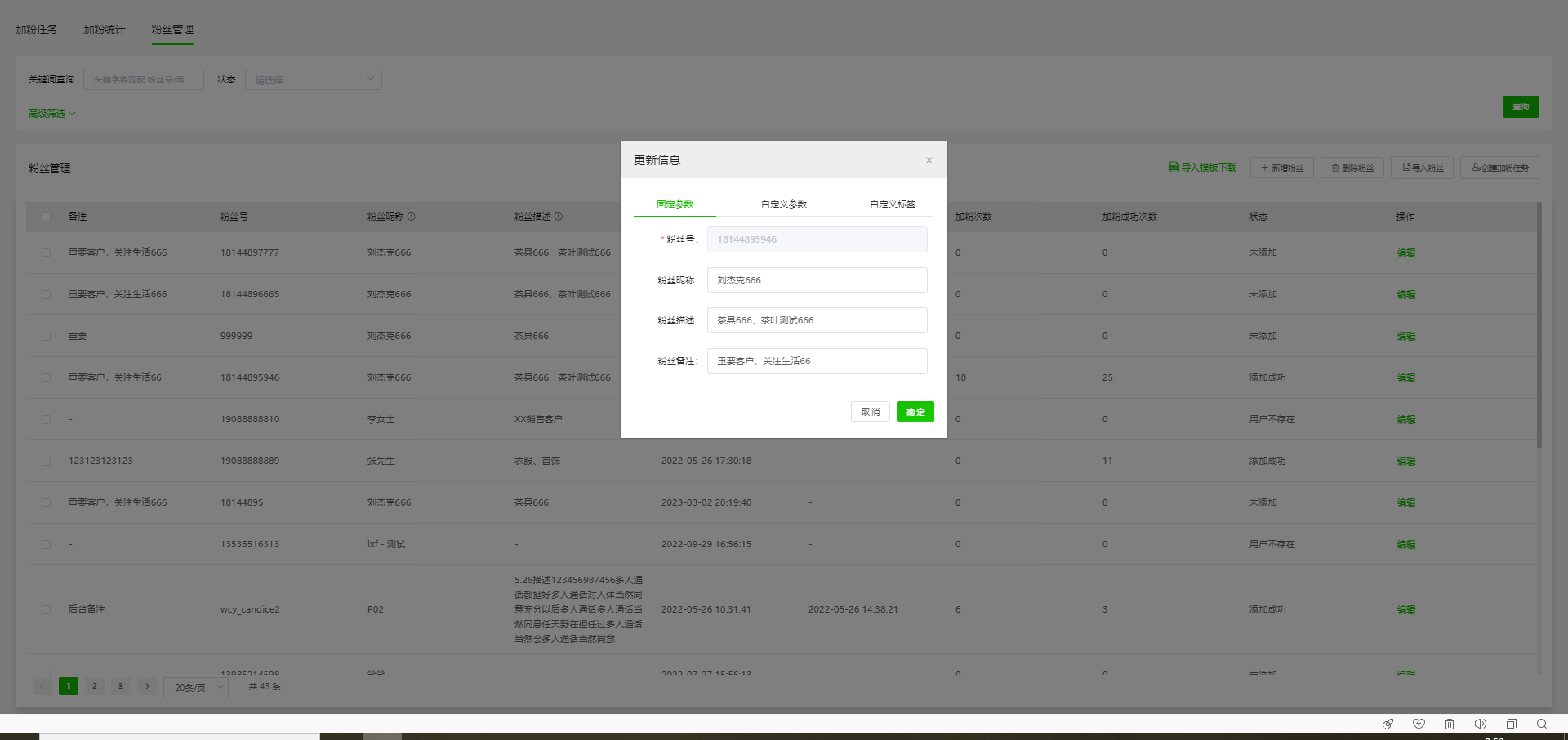Viewport: 1568px width, 740px height.
Task: Open the 20条/页 page size dropdown
Action: [196, 688]
